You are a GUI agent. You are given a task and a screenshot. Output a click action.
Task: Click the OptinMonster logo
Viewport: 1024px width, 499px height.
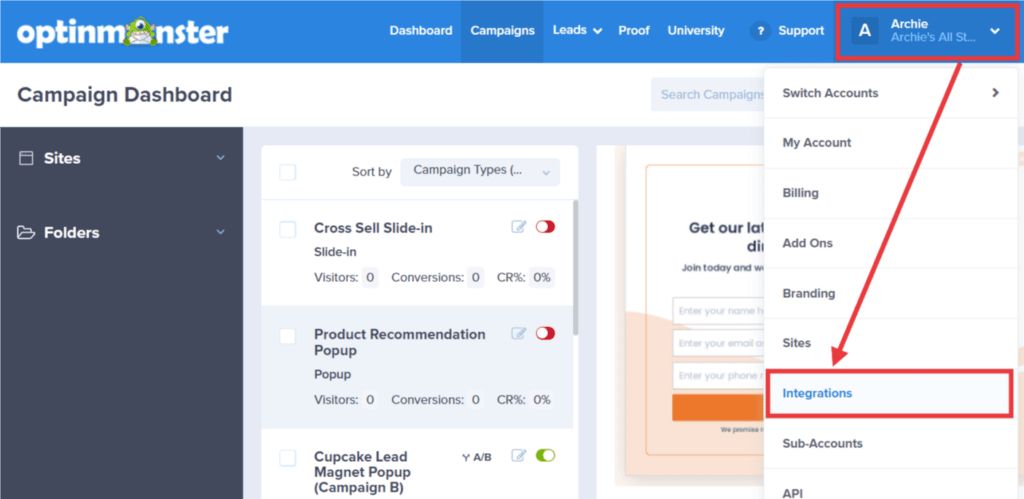click(123, 31)
